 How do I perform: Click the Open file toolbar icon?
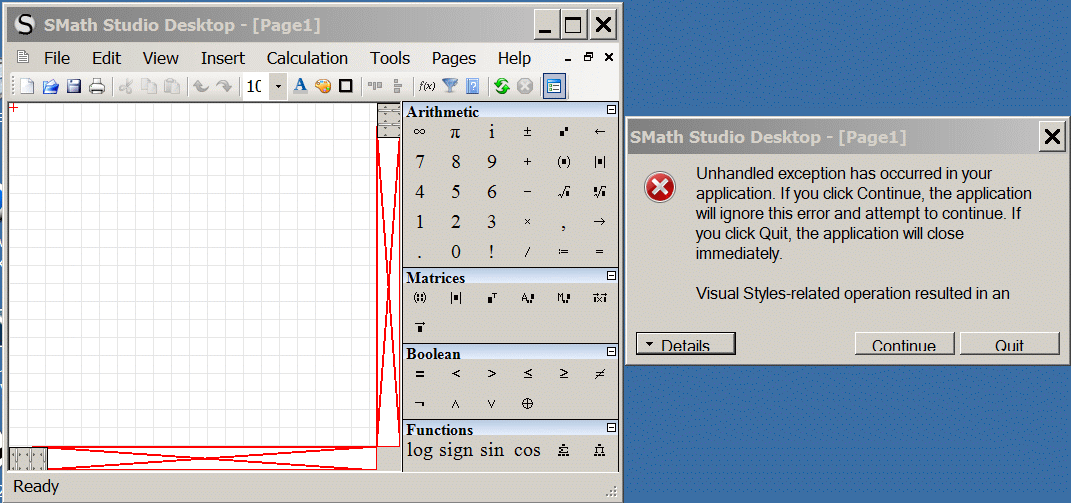tap(50, 87)
